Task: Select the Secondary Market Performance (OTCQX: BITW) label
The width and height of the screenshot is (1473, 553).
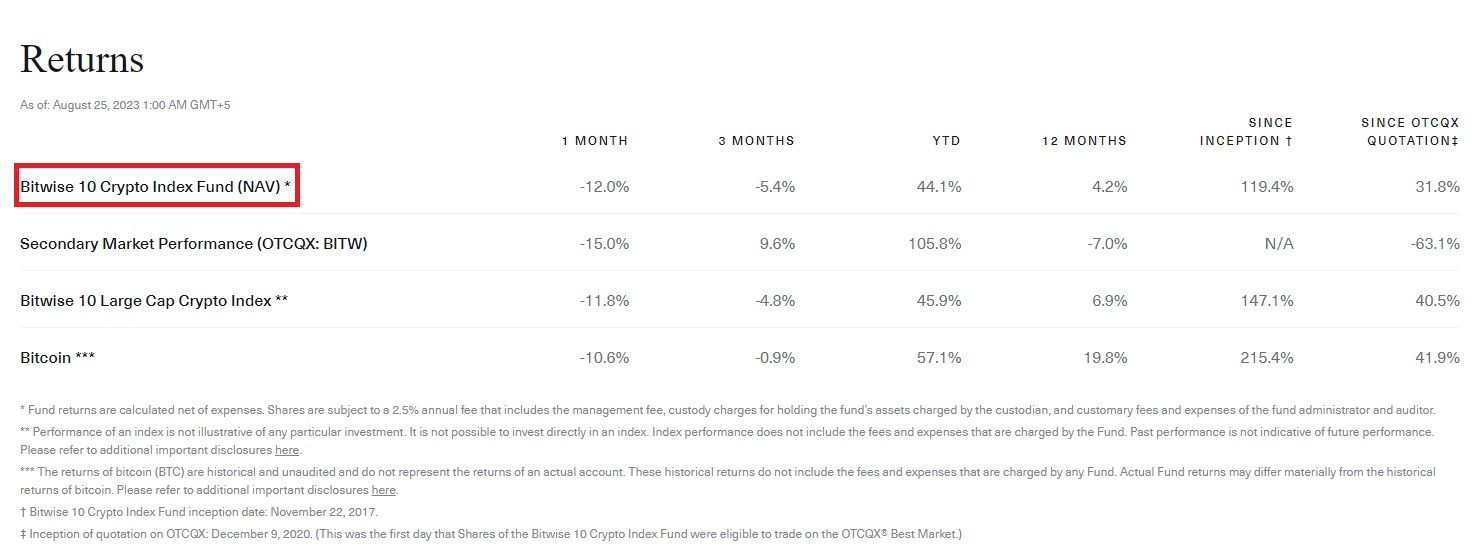Action: click(194, 243)
